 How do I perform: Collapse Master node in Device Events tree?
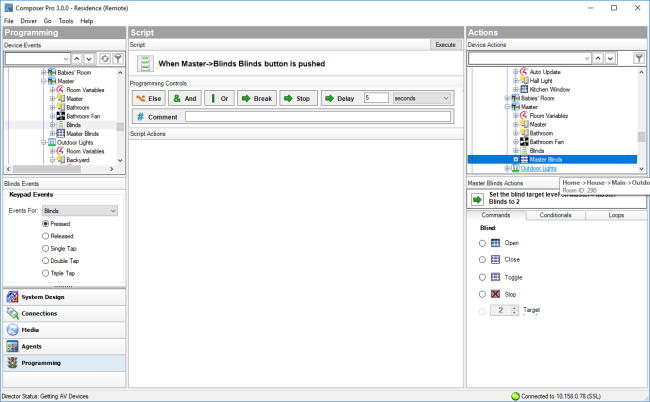tap(44, 81)
